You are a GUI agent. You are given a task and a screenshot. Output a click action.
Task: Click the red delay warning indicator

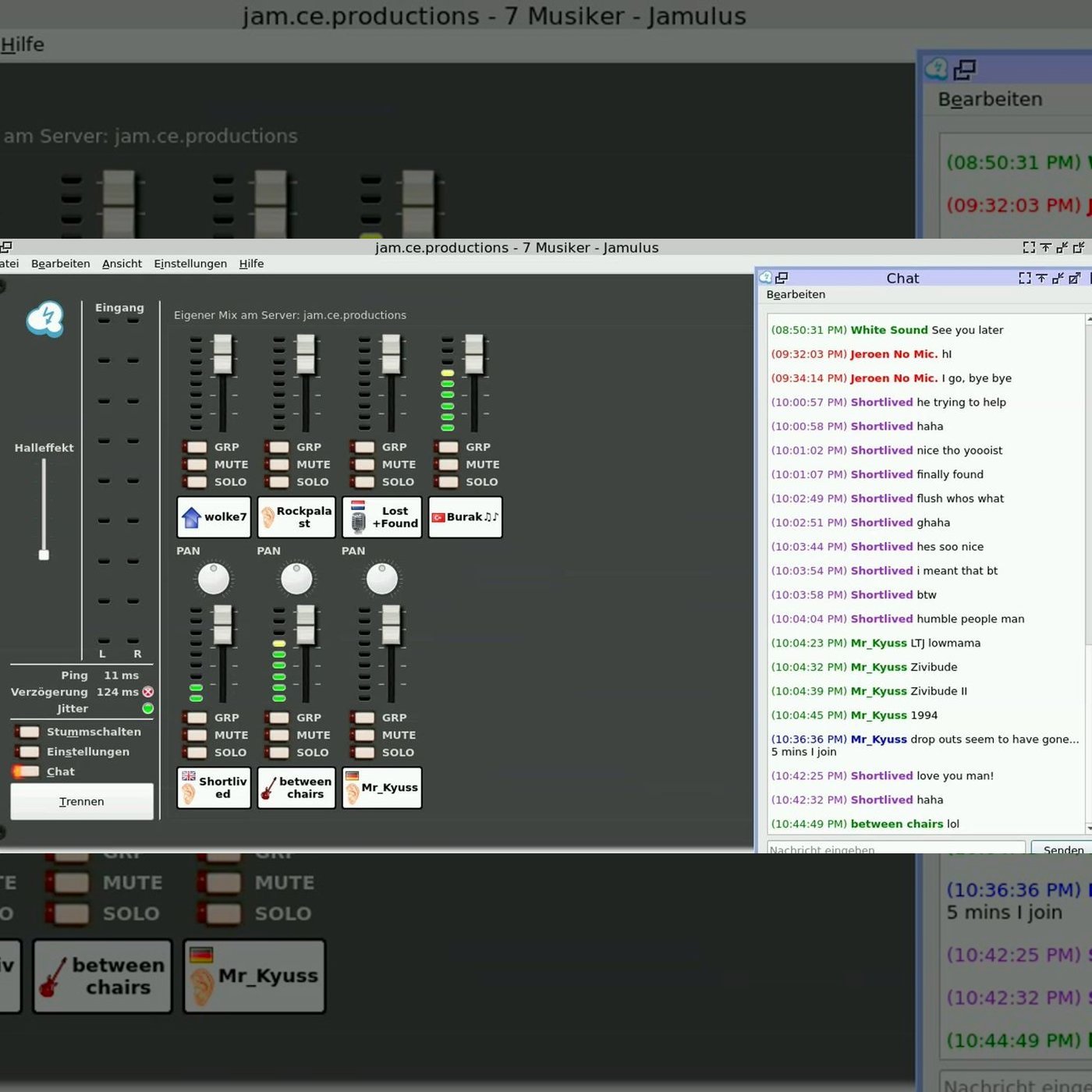148,692
